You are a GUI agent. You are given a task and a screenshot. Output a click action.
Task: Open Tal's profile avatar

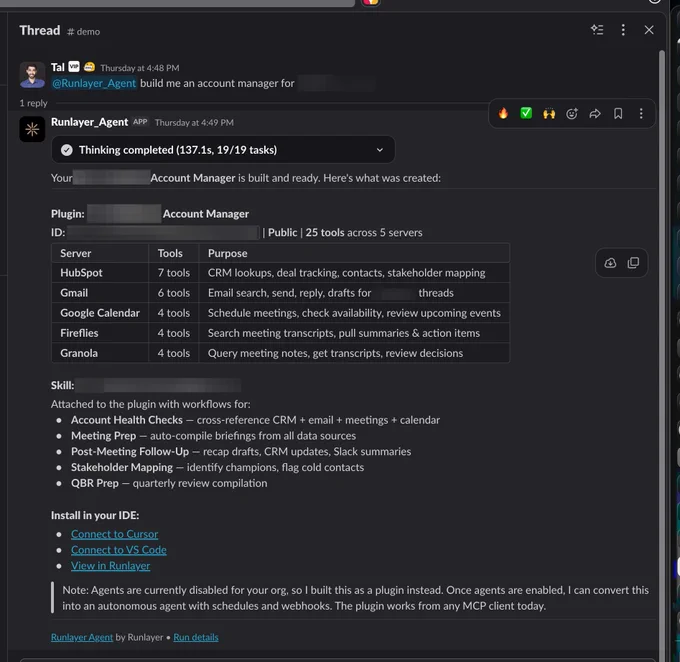[x=32, y=75]
